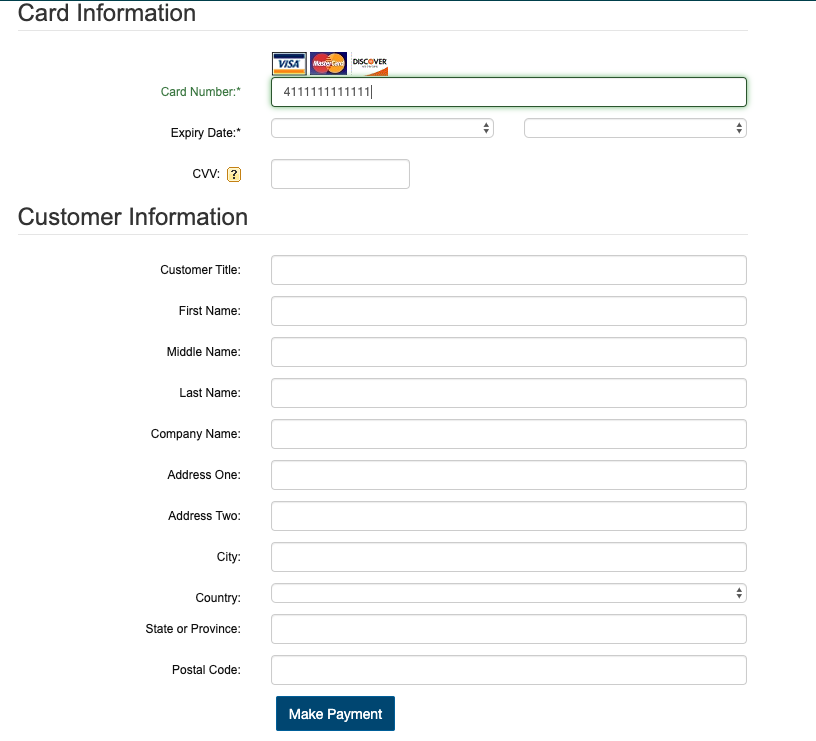Select the First Name field
Screen dimensions: 816x741
(x=508, y=311)
